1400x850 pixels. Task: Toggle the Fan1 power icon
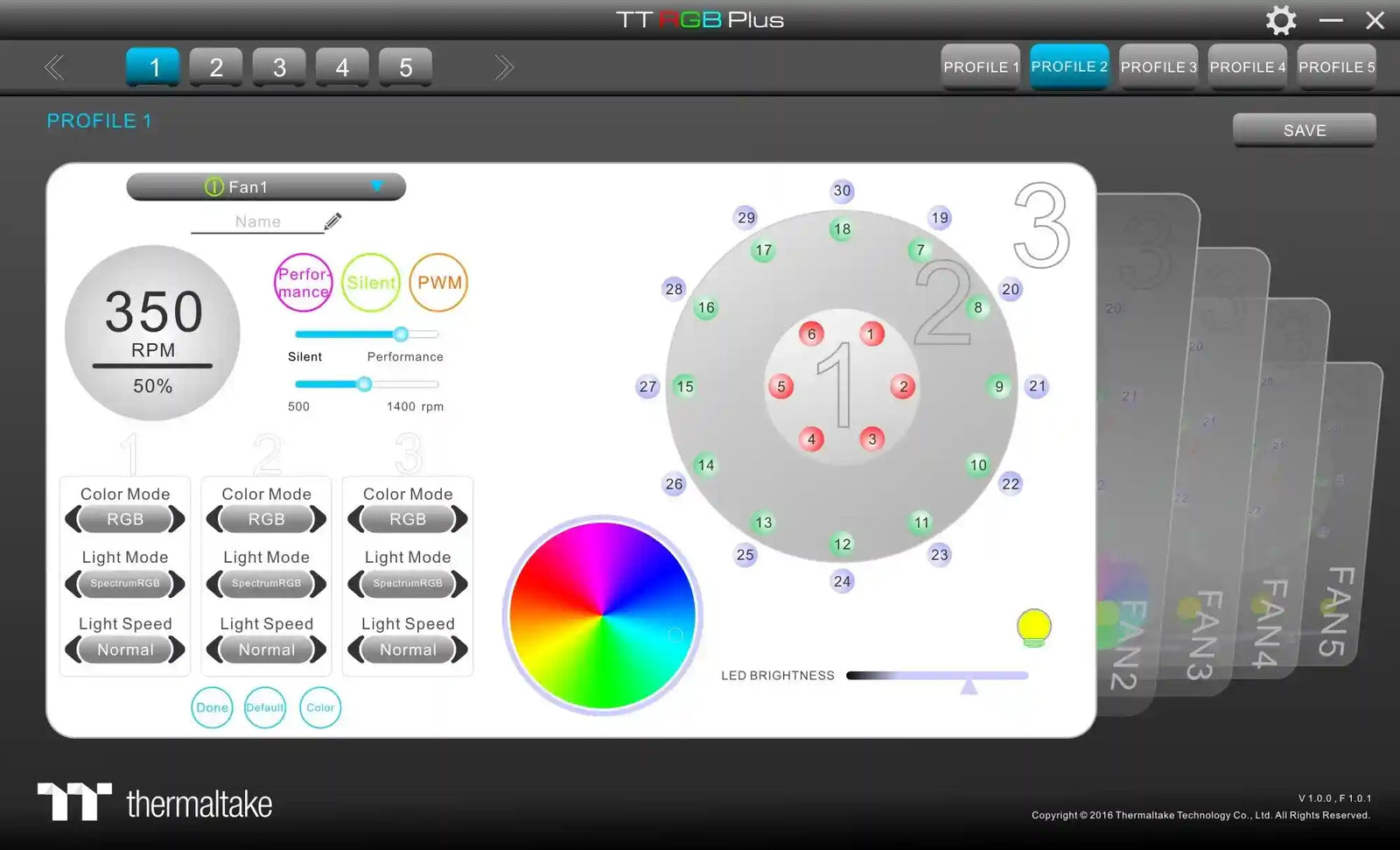213,186
